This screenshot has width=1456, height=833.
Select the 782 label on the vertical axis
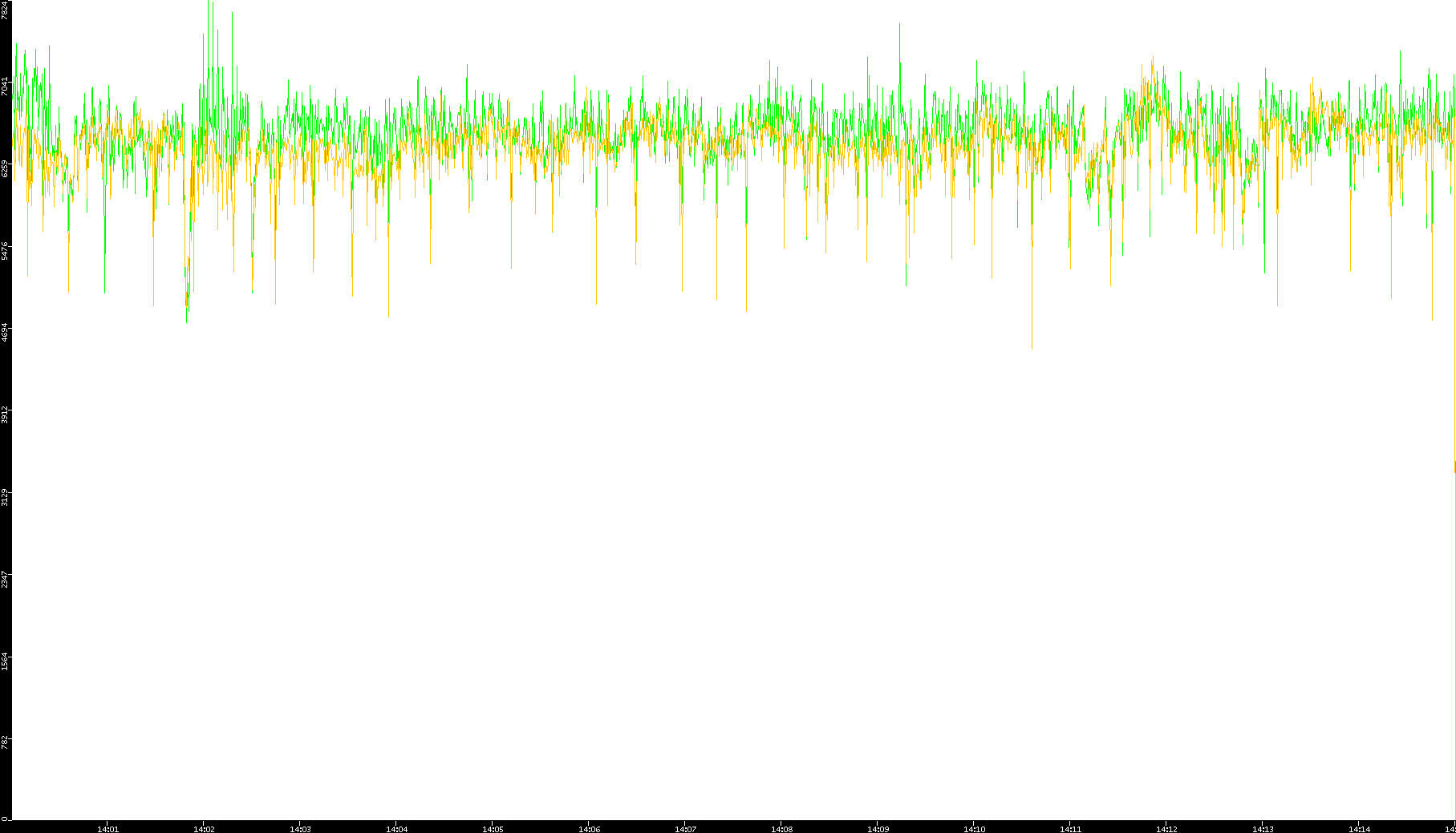6,741
